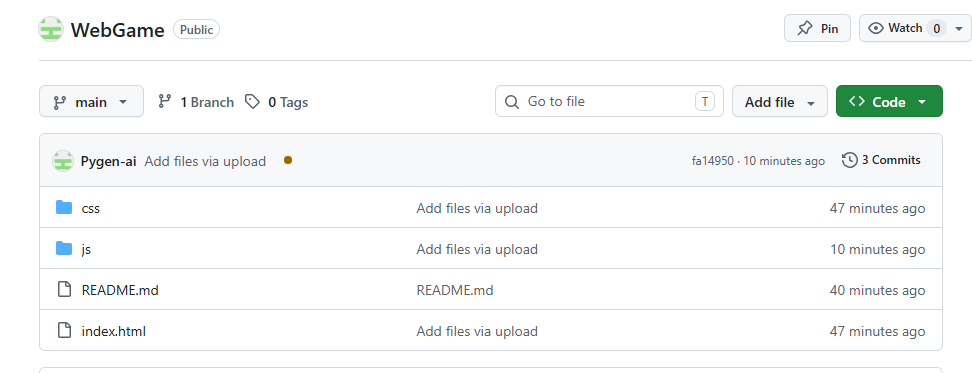Click the tag icon beside 0 Tags

252,102
